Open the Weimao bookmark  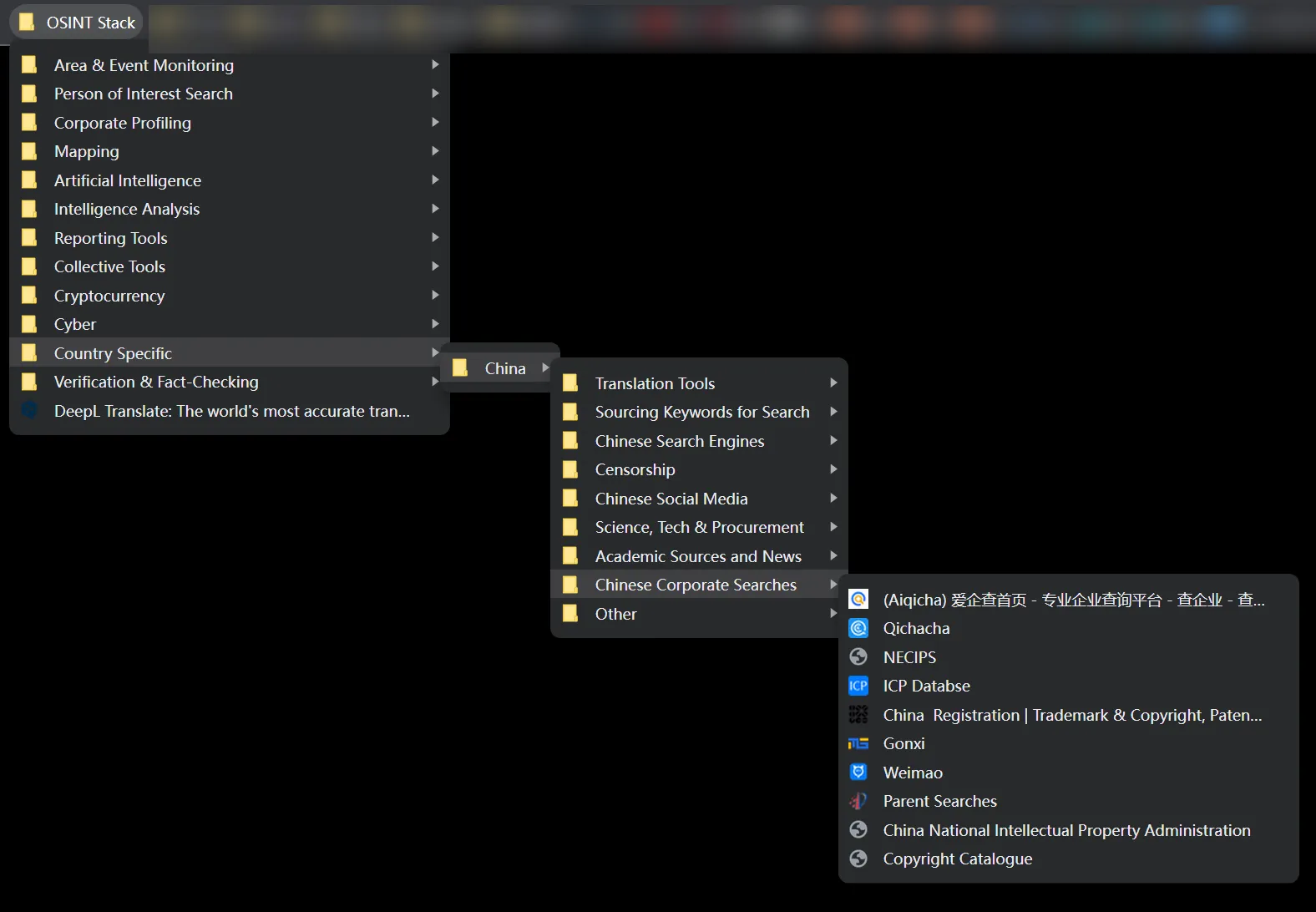tap(1068, 773)
